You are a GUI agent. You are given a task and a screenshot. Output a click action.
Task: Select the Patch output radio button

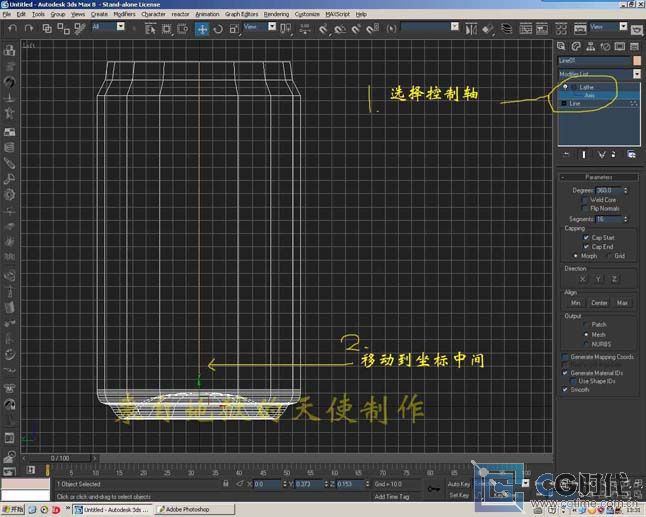point(586,325)
